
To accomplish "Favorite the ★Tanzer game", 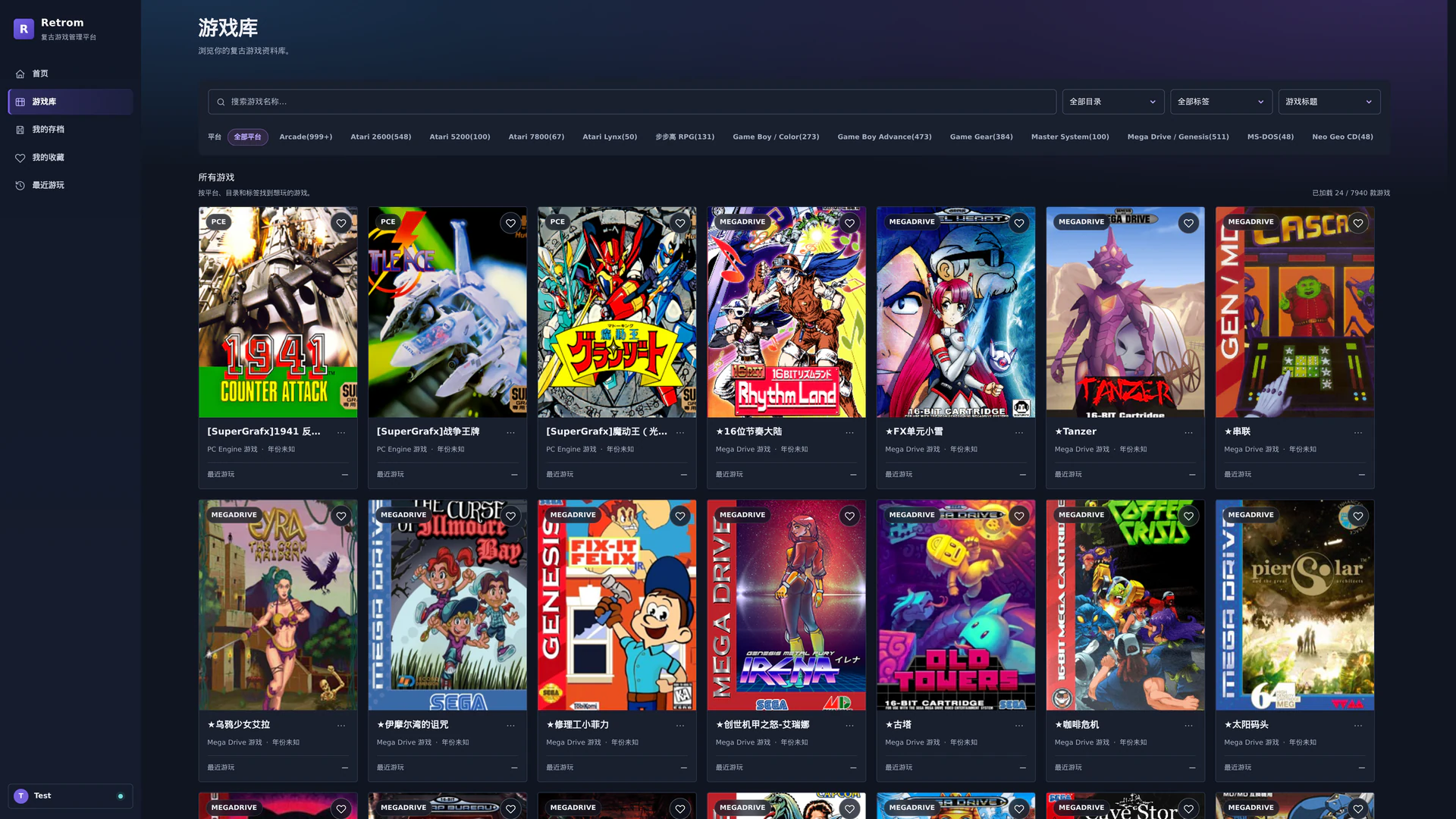I will 1188,223.
